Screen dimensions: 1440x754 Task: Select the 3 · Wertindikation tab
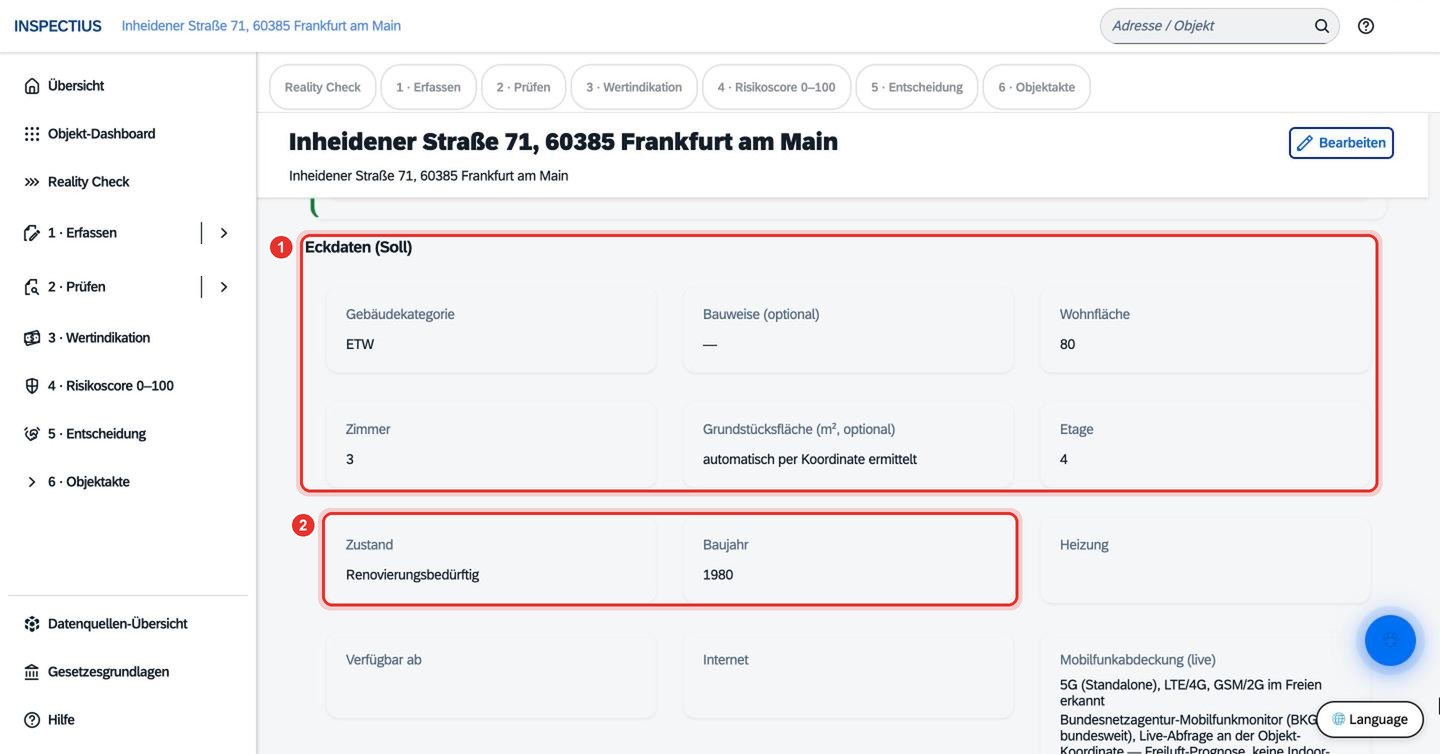coord(634,87)
